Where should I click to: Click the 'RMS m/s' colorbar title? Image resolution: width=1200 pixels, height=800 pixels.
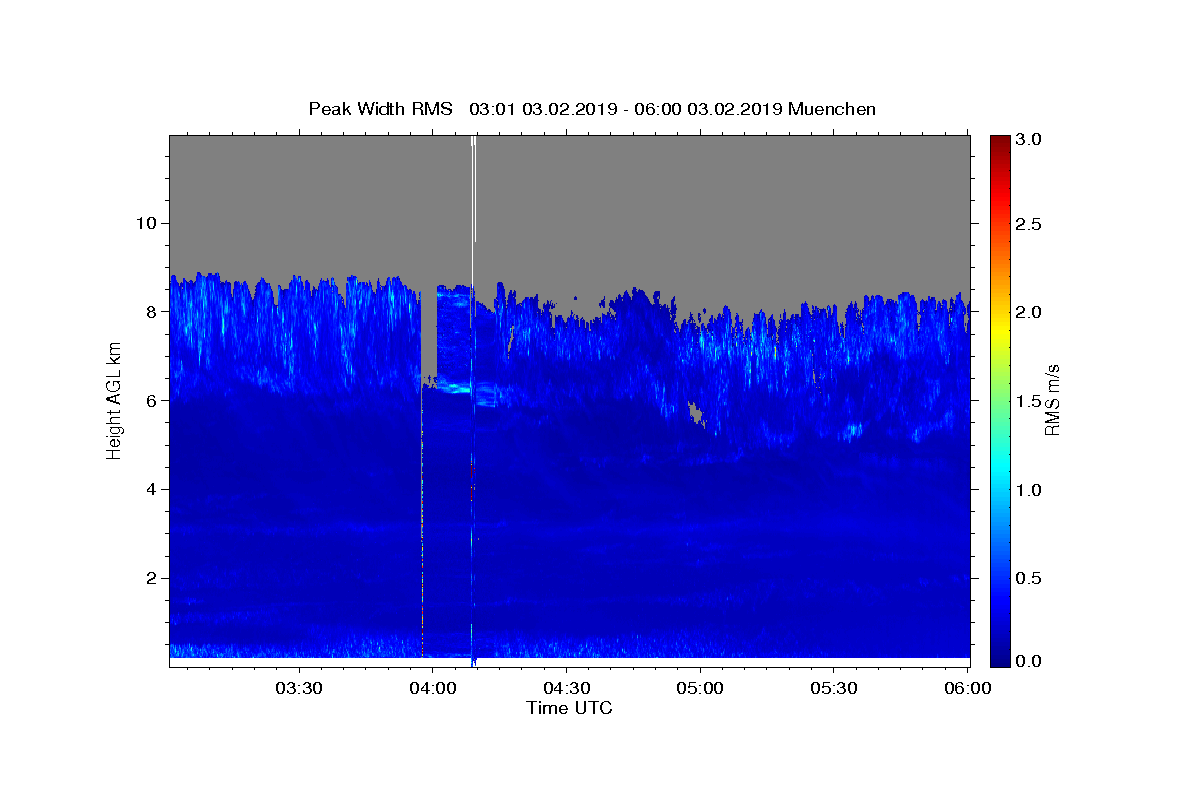pos(1052,401)
